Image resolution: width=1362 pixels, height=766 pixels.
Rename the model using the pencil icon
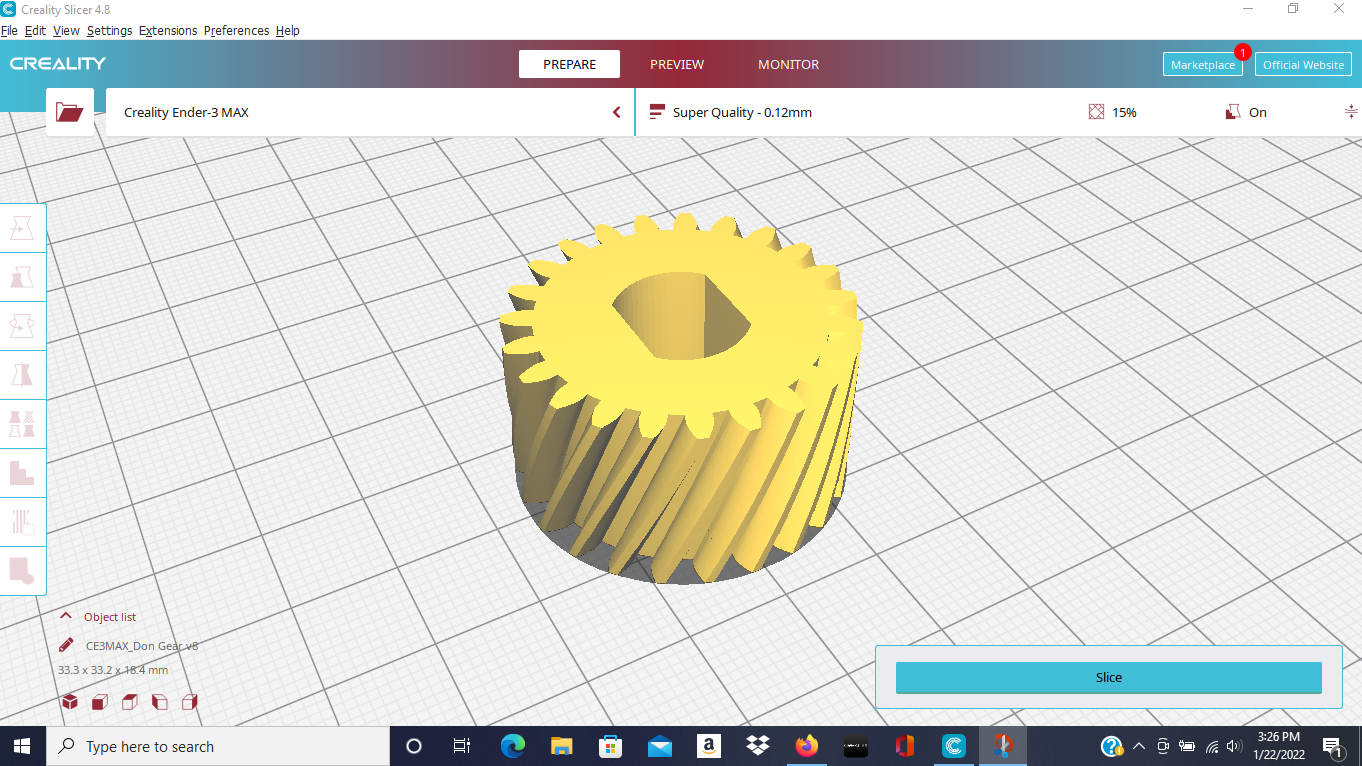(x=66, y=645)
